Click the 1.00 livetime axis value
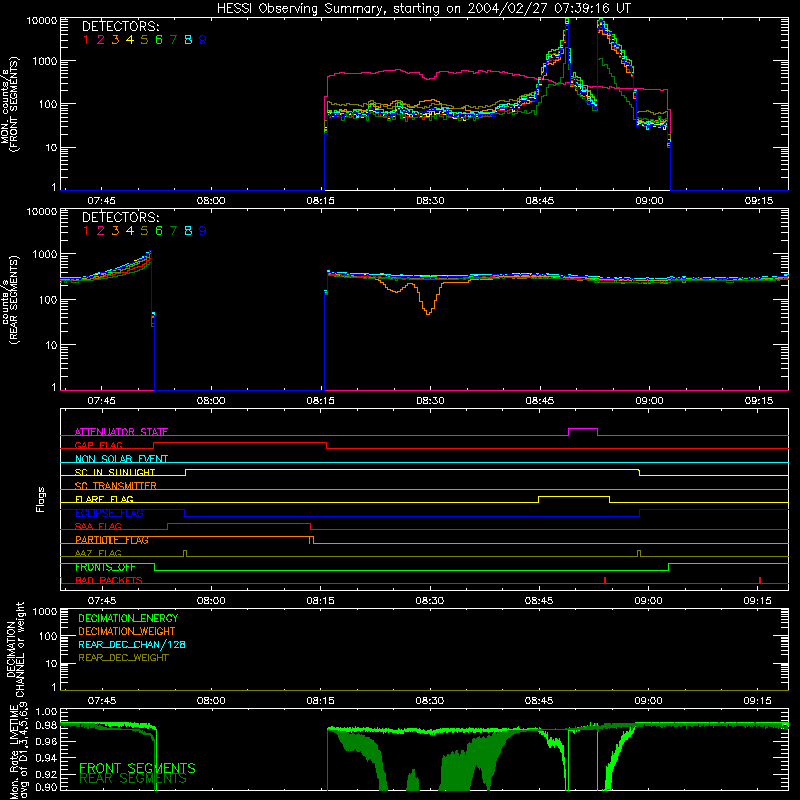This screenshot has height=800, width=800. 47,711
